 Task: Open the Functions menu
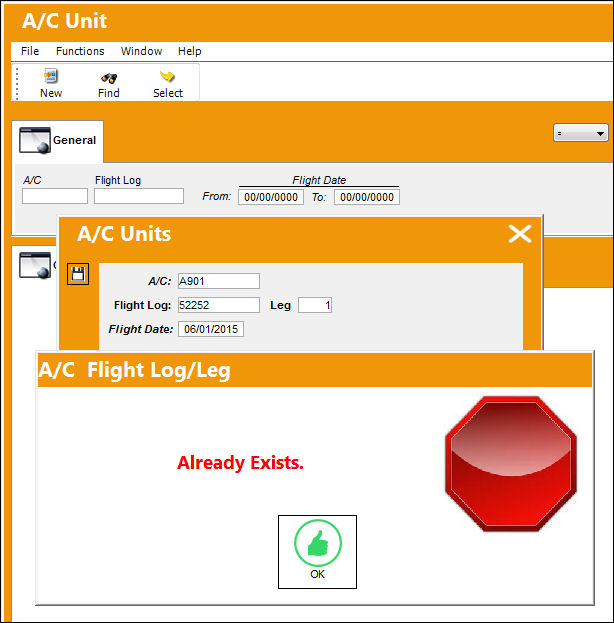80,51
